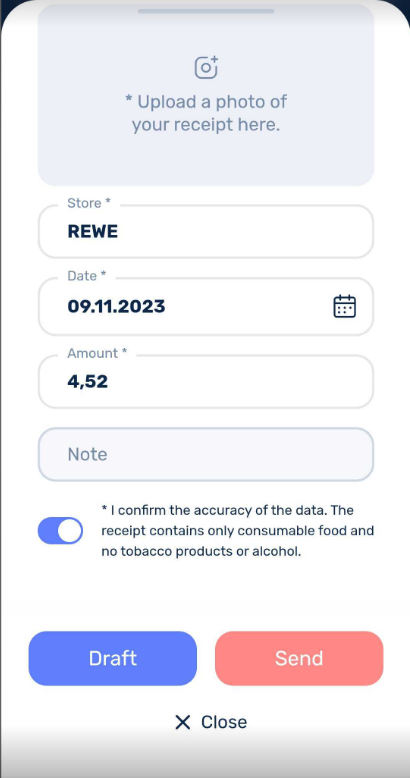
Task: Select the Date field showing 09.11.2023
Action: pos(205,306)
